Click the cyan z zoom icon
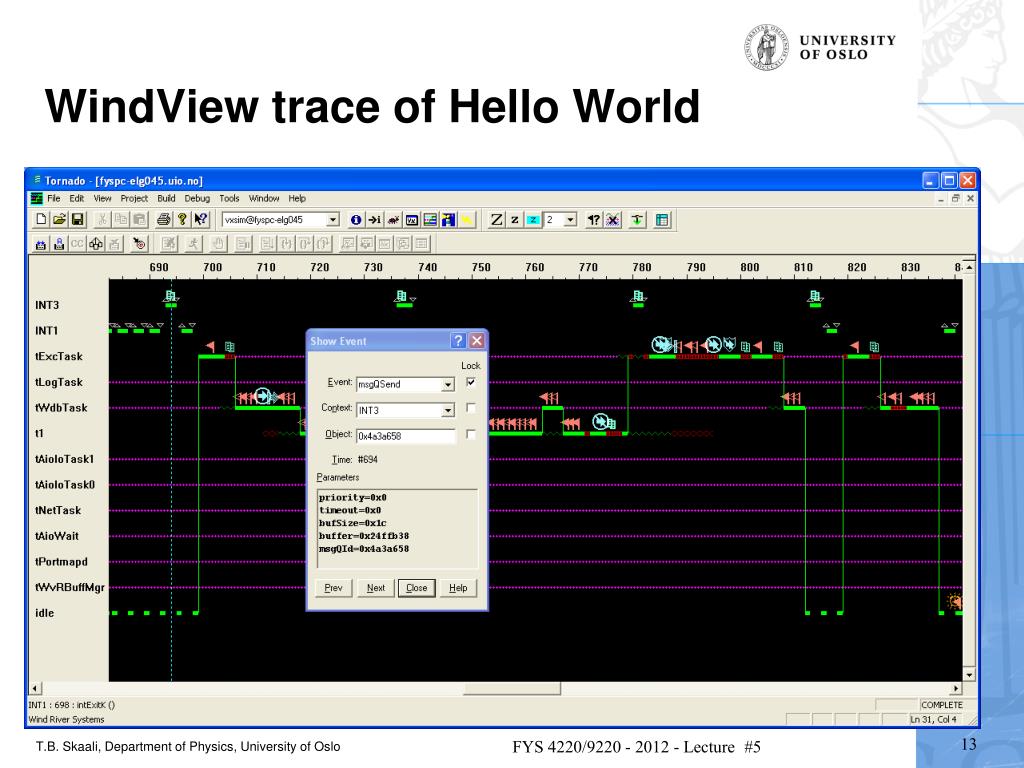This screenshot has height=768, width=1024. tap(533, 220)
